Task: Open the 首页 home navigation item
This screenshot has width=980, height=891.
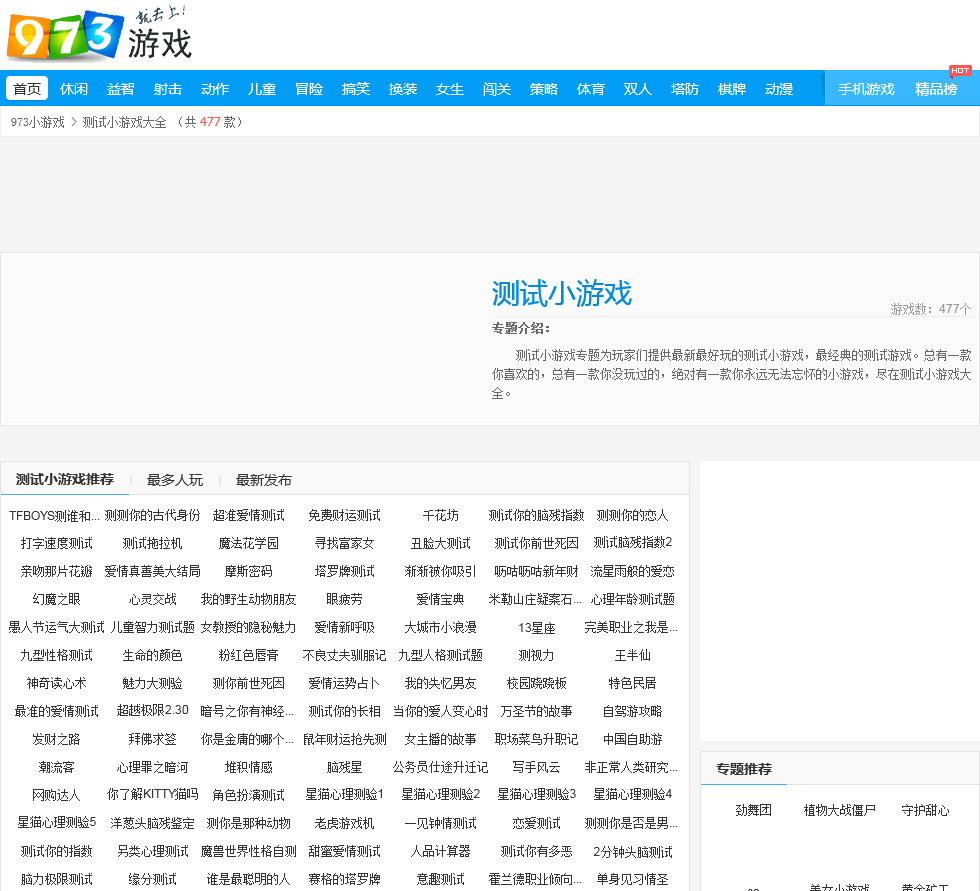Action: [27, 89]
